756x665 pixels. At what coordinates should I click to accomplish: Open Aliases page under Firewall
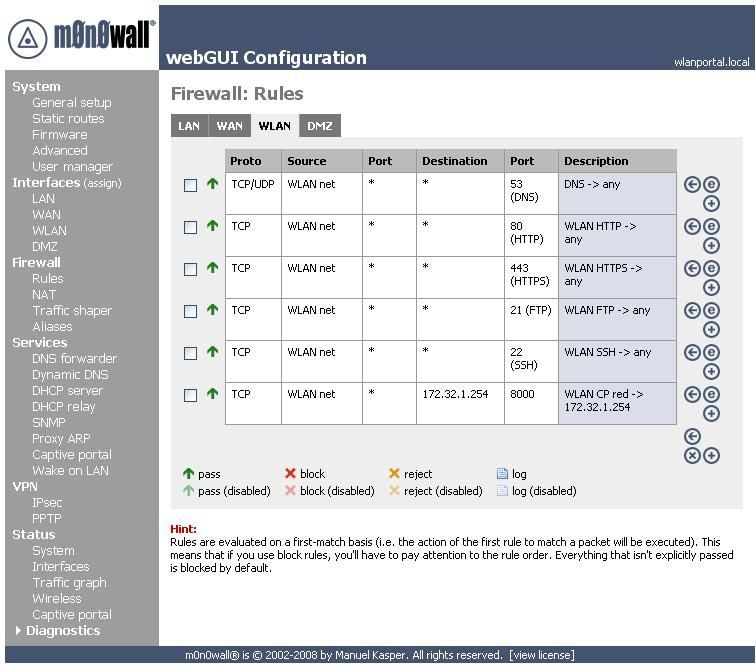click(52, 326)
